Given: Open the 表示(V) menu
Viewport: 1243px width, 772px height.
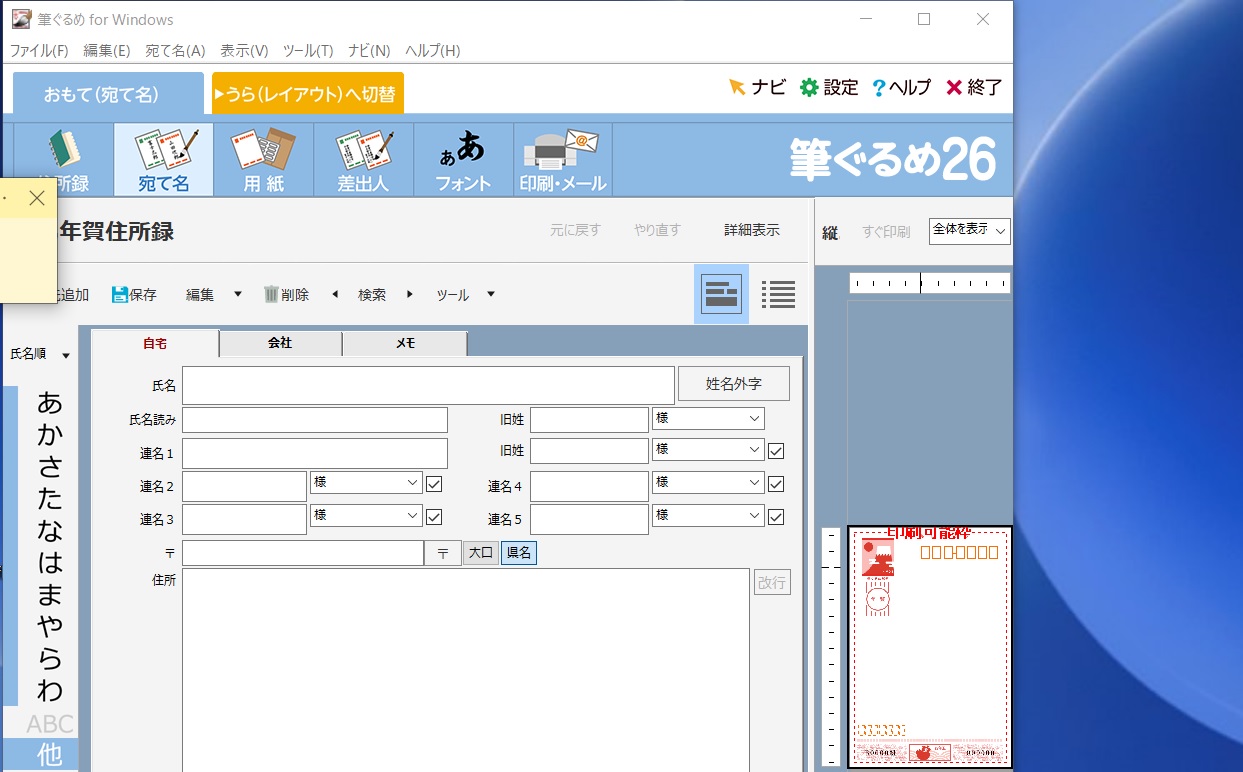Looking at the screenshot, I should 244,51.
